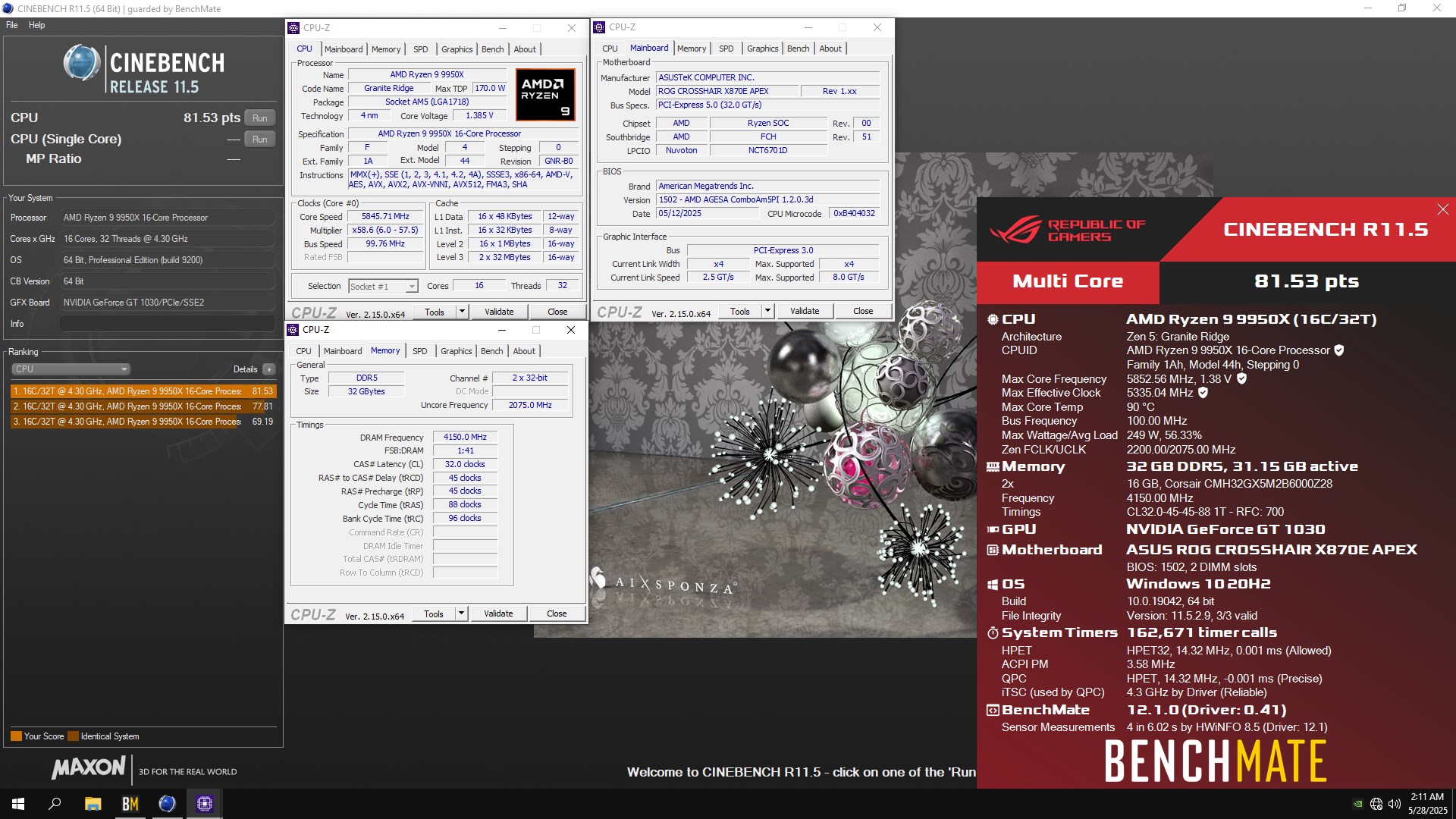This screenshot has width=1456, height=819.
Task: Click mainboard Model ROG CROSSHAIR field
Action: point(726,91)
